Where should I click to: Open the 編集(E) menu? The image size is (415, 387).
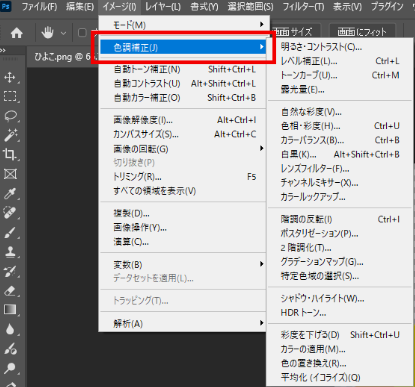[x=80, y=6]
